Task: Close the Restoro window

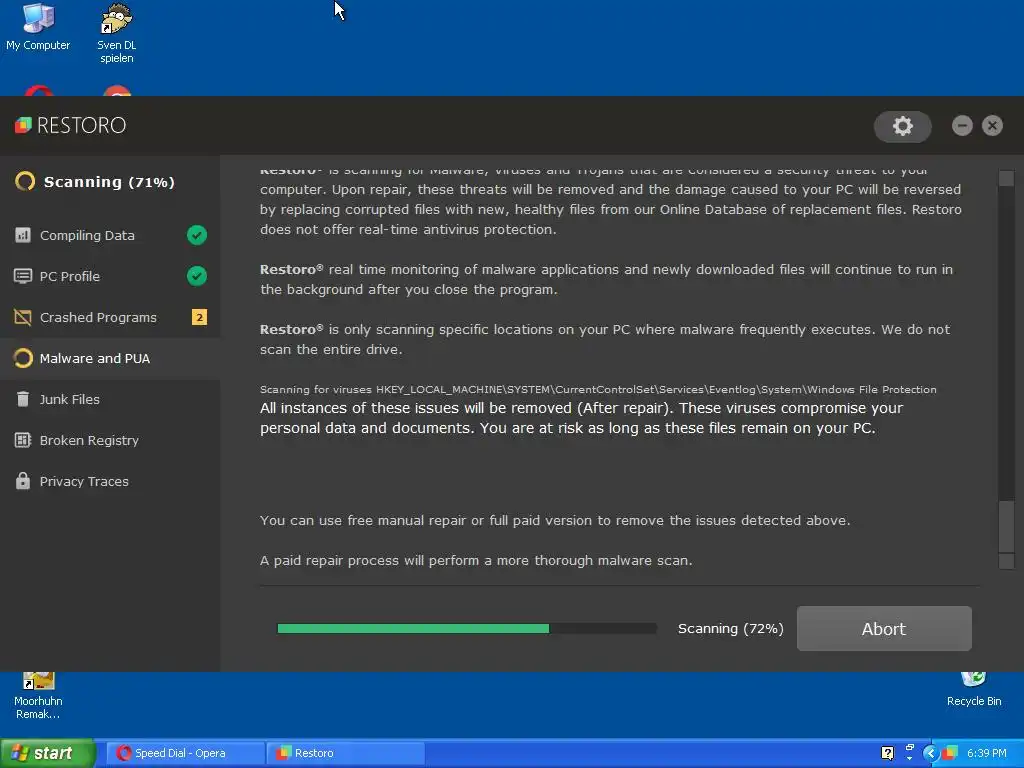Action: [992, 125]
